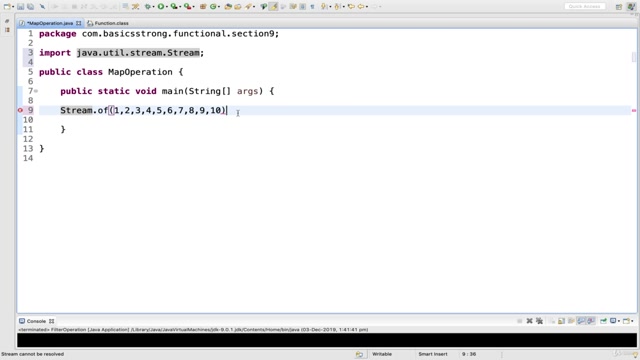The width and height of the screenshot is (640, 360).
Task: Click the Coverage run icon
Action: (174, 7)
